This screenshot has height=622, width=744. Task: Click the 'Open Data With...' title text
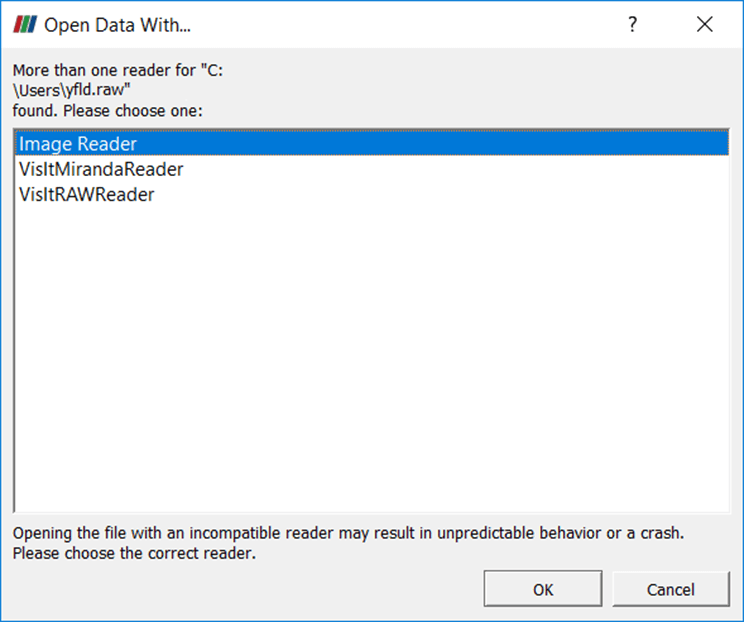117,25
